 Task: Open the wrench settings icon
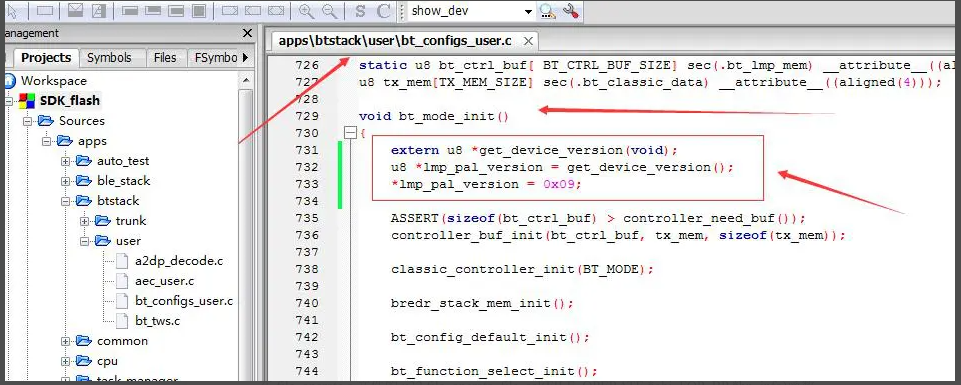click(x=571, y=10)
